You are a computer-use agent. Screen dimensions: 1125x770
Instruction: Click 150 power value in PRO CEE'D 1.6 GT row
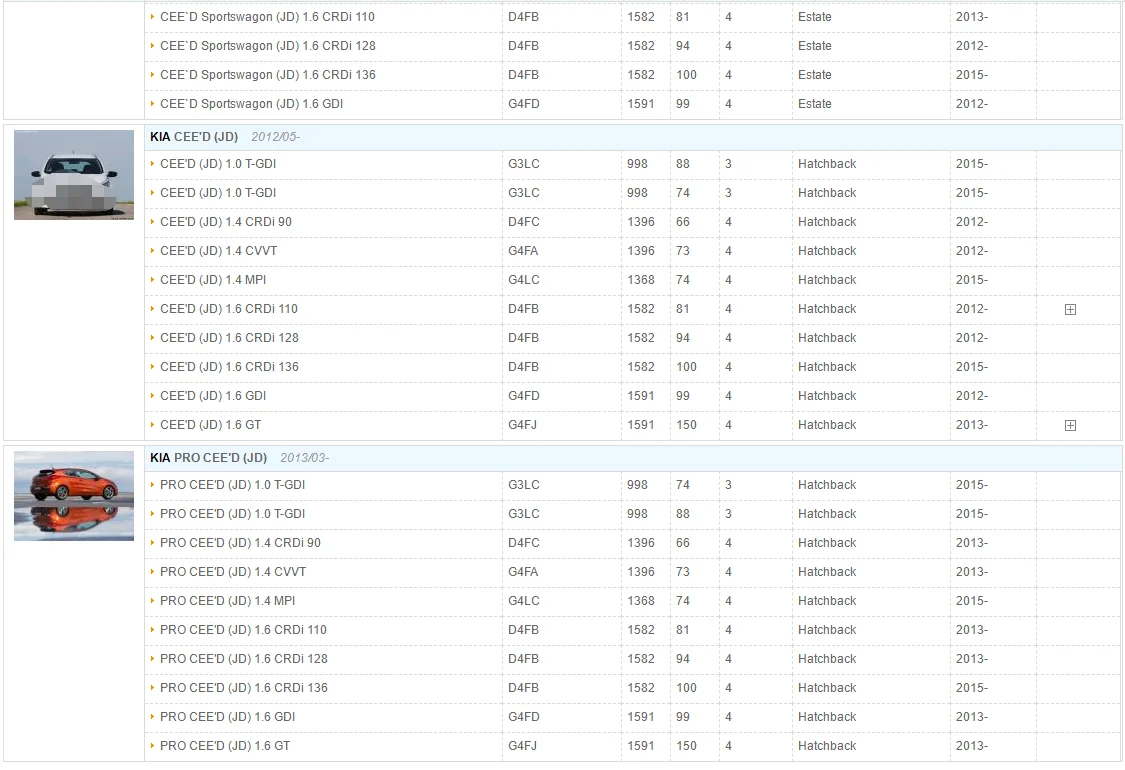(687, 746)
